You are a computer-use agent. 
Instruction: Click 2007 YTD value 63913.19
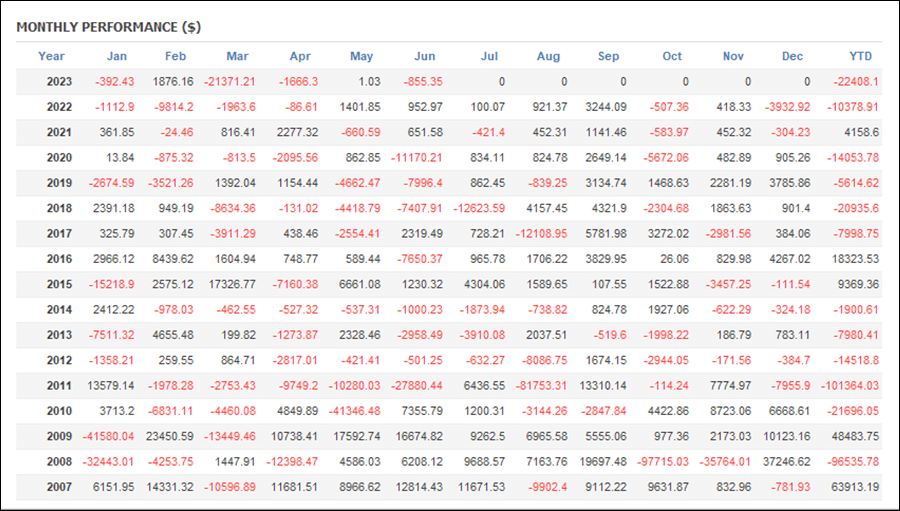855,487
